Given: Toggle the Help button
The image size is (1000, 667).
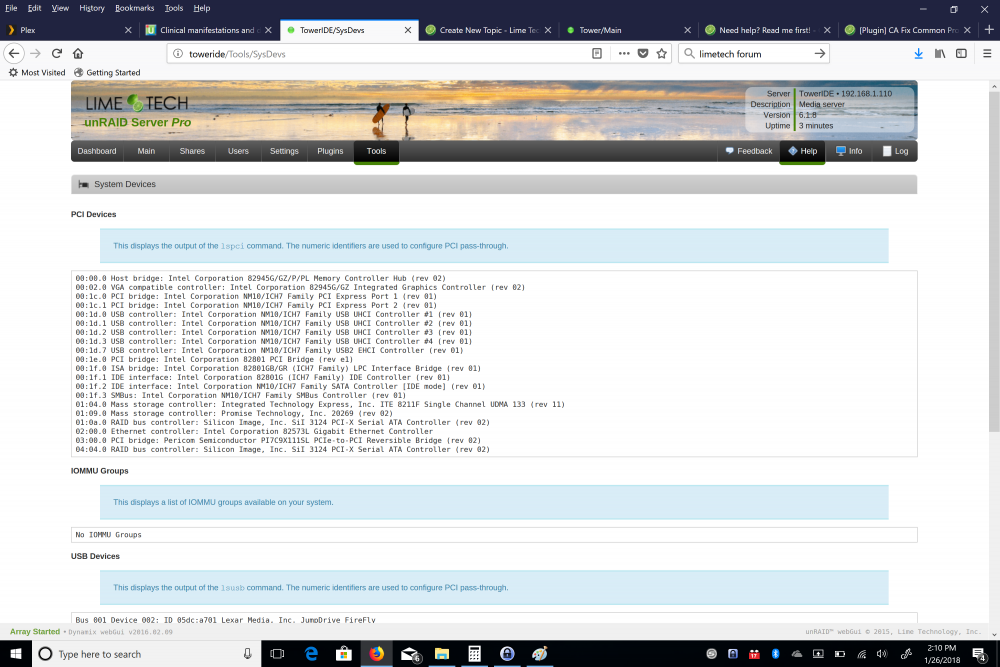Looking at the screenshot, I should click(802, 152).
